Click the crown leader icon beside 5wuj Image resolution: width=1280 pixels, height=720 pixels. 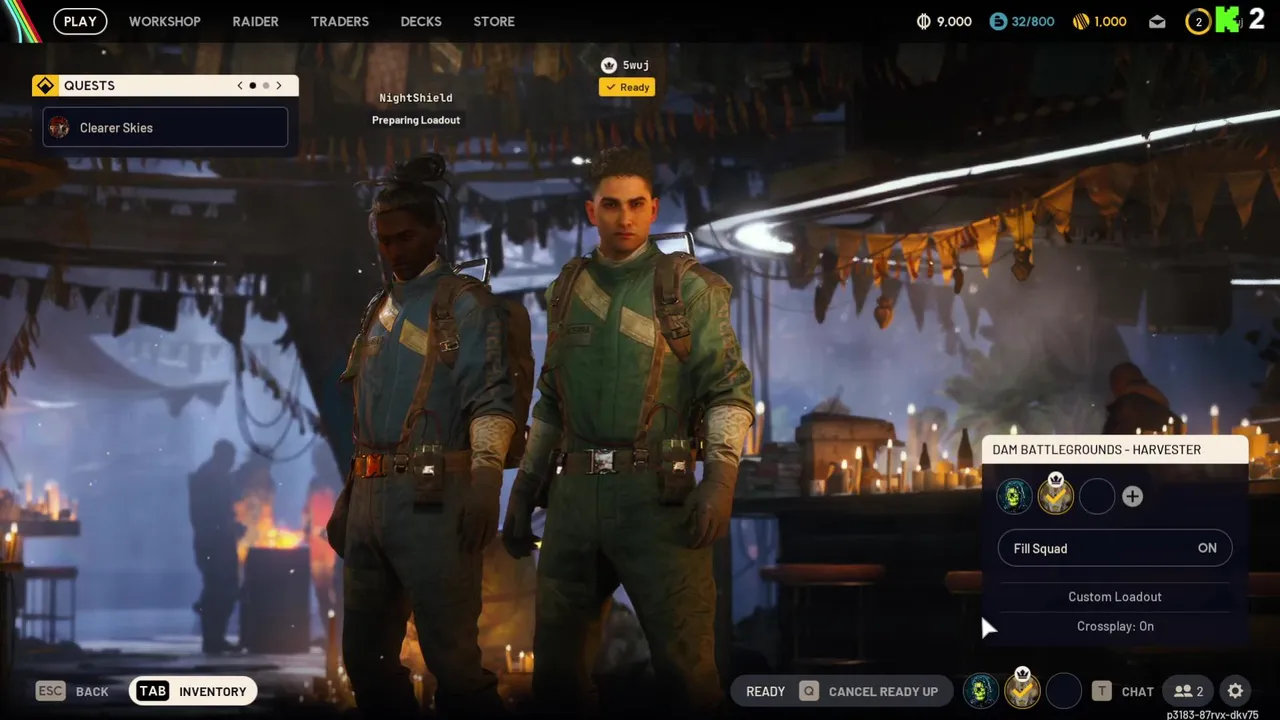pyautogui.click(x=608, y=65)
